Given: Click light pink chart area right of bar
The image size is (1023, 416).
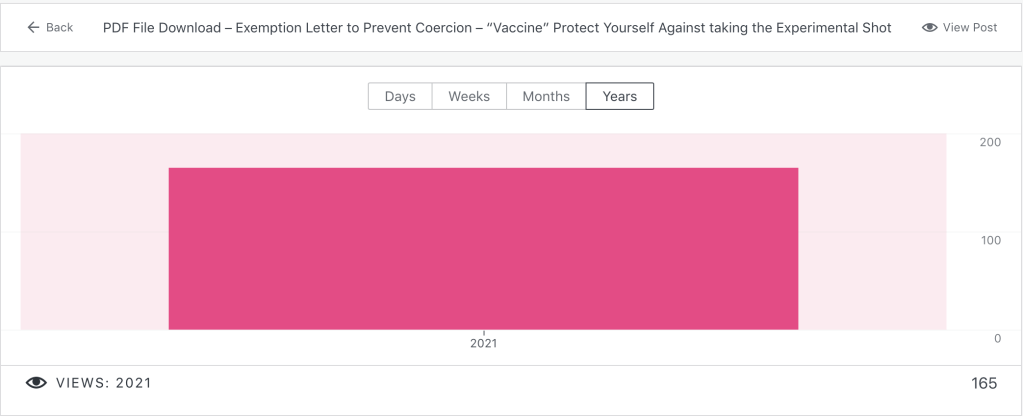Looking at the screenshot, I should coord(872,240).
